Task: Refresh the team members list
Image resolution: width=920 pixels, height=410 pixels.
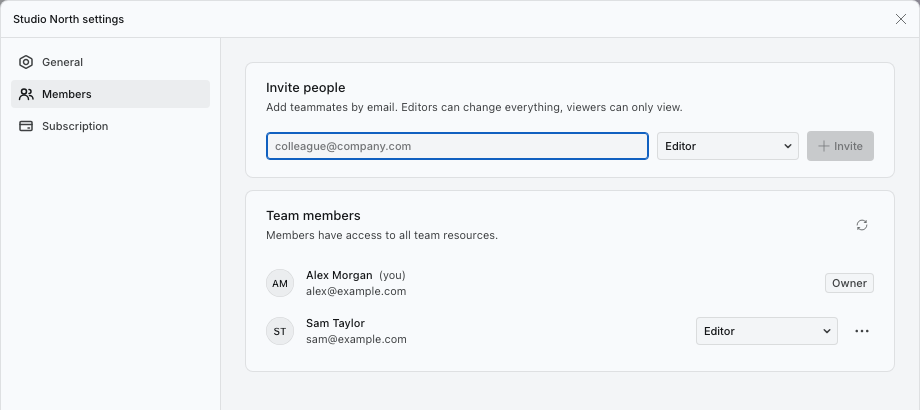Action: point(861,225)
